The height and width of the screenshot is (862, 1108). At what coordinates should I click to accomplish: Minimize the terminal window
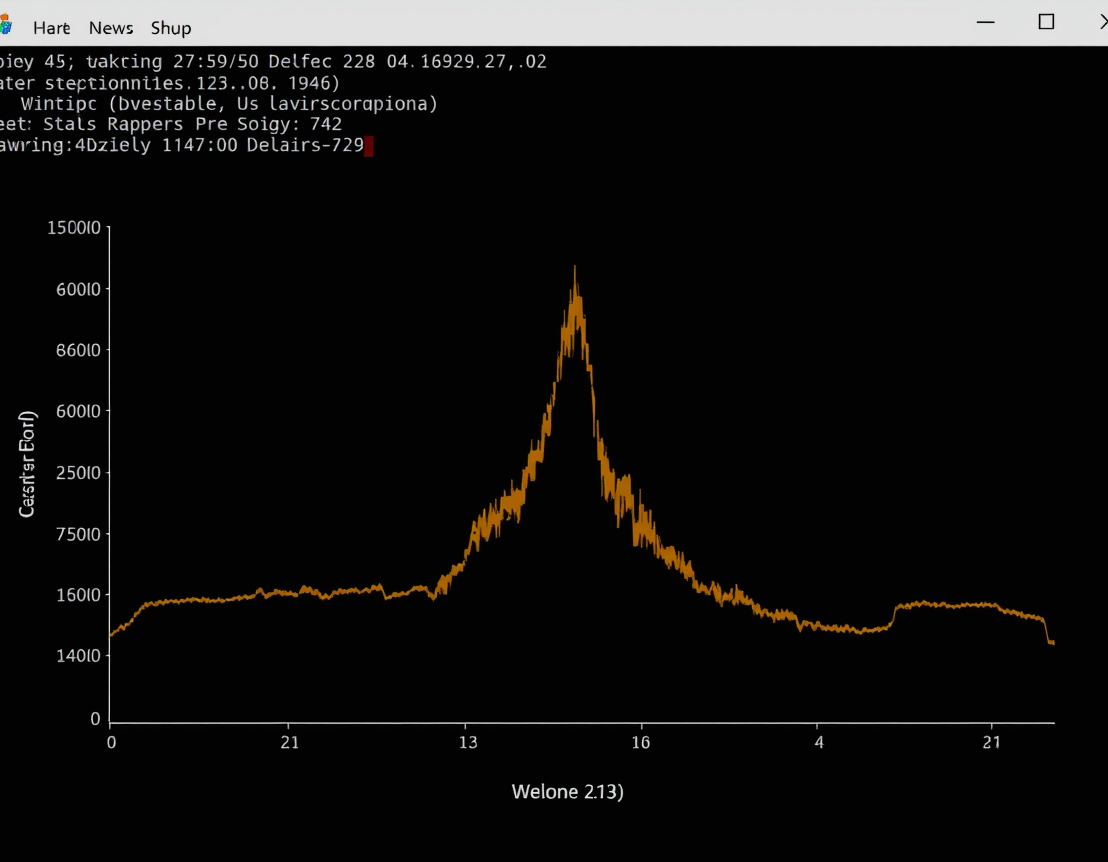(986, 22)
